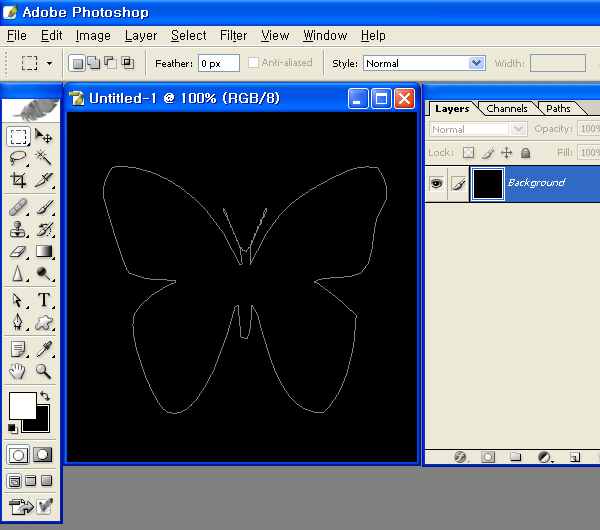Image resolution: width=600 pixels, height=530 pixels.
Task: Select the Magic Wand tool
Action: click(x=43, y=158)
